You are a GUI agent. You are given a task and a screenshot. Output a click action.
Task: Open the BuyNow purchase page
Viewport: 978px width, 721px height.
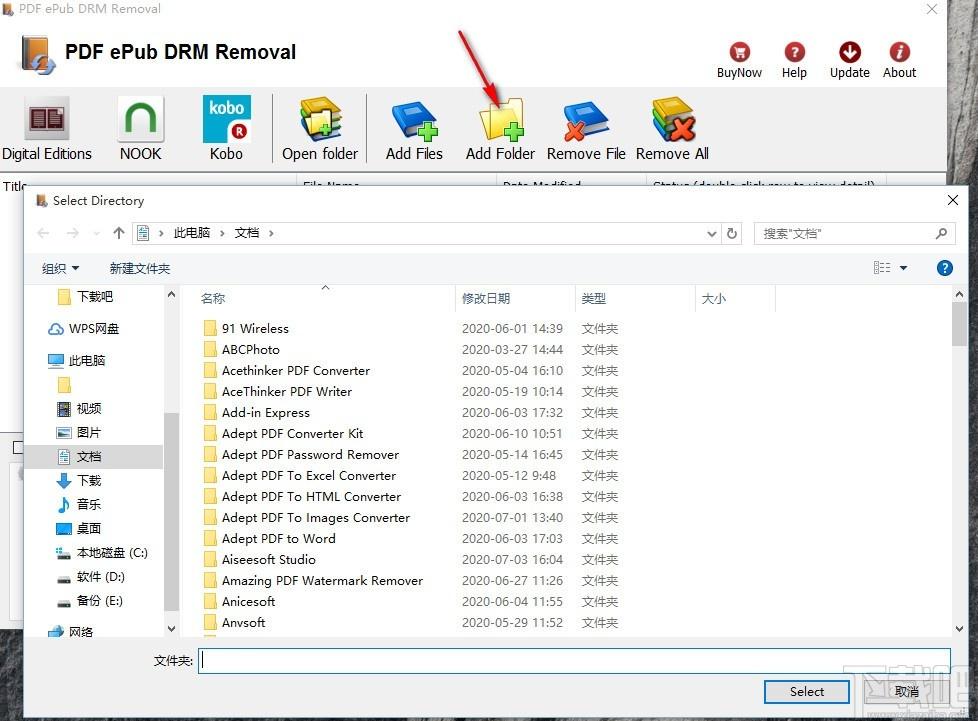click(x=739, y=60)
